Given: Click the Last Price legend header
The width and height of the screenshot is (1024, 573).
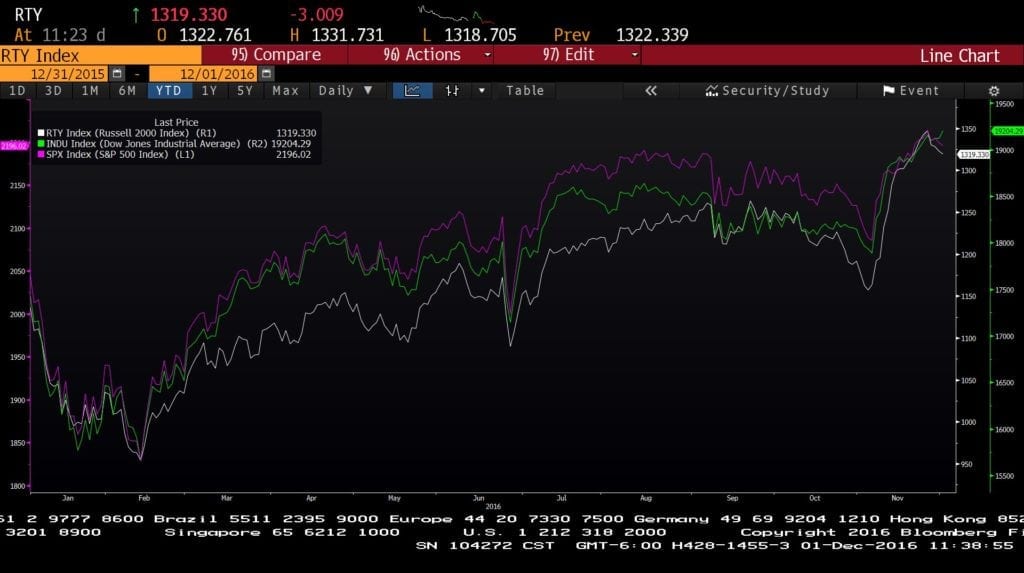Looking at the screenshot, I should (176, 122).
